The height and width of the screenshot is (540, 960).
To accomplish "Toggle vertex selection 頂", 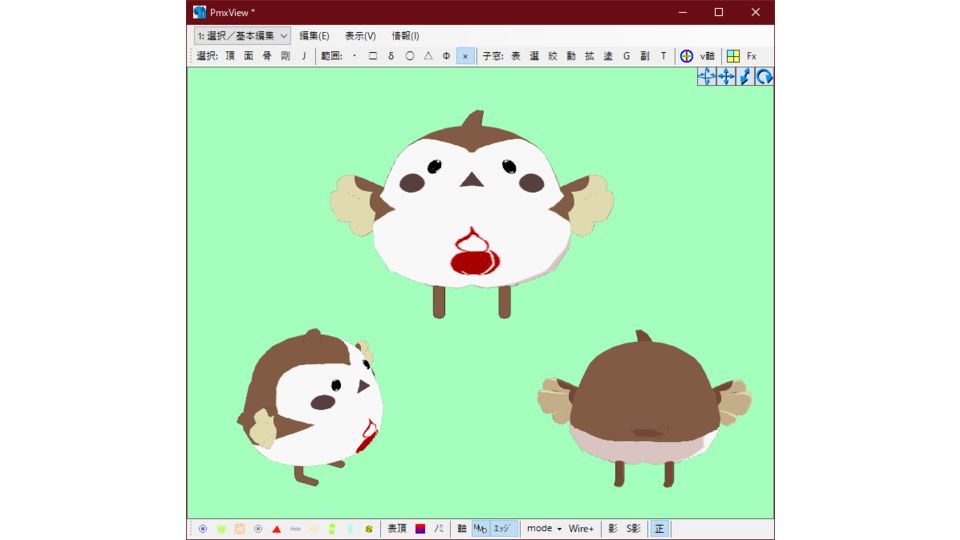I will (x=230, y=56).
